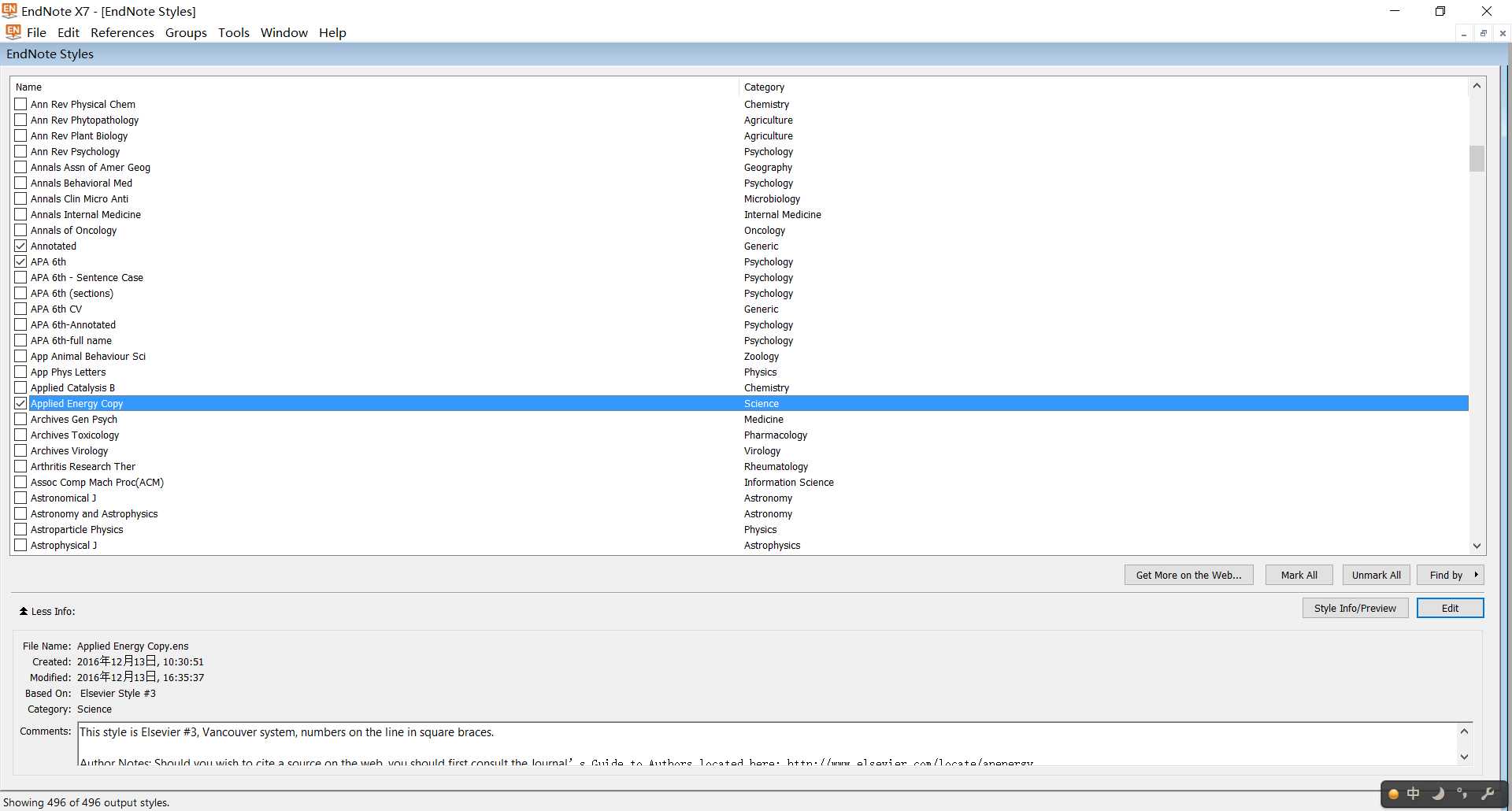Click the Chinese input method tray icon
Image resolution: width=1512 pixels, height=811 pixels.
tap(1414, 794)
